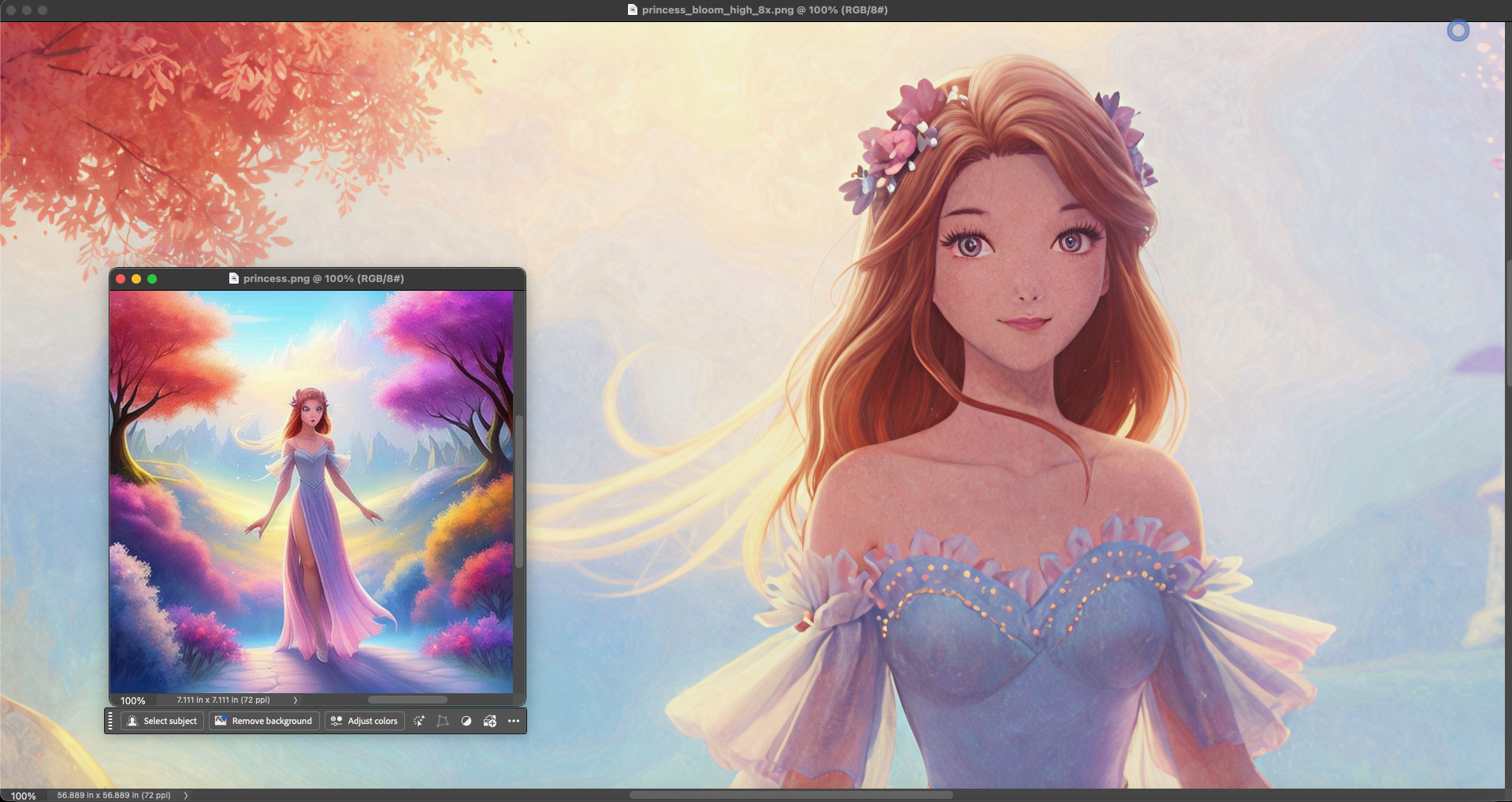Open Adjust colors in the contextual bar
This screenshot has height=802, width=1512.
(x=364, y=721)
